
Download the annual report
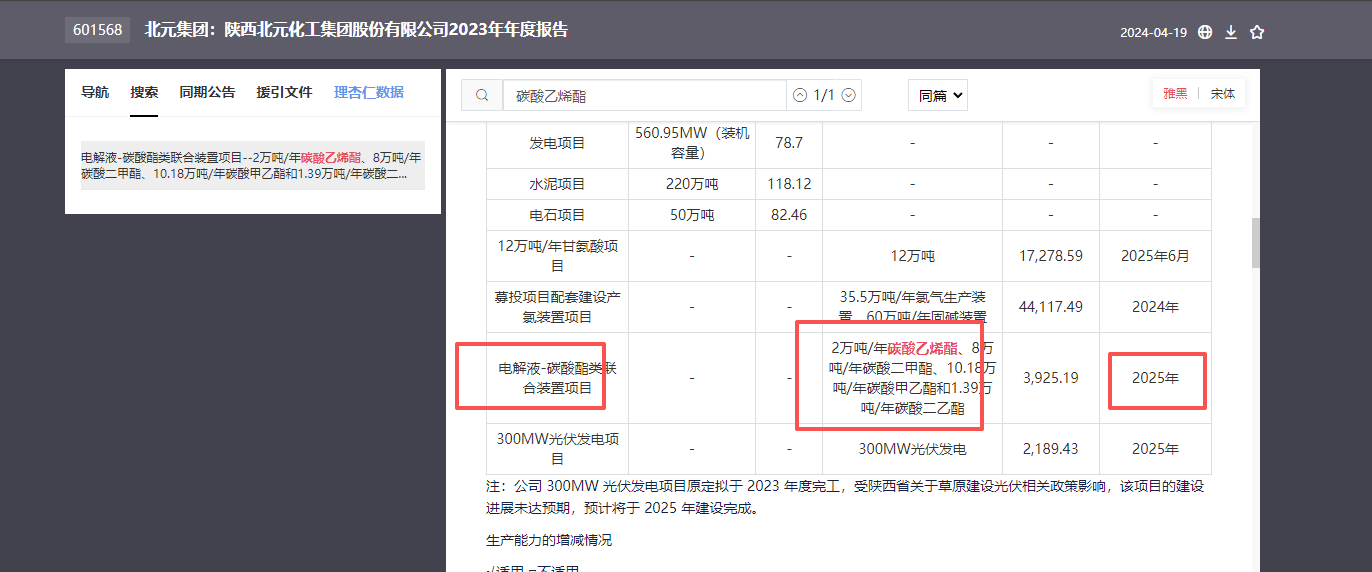(x=1231, y=32)
